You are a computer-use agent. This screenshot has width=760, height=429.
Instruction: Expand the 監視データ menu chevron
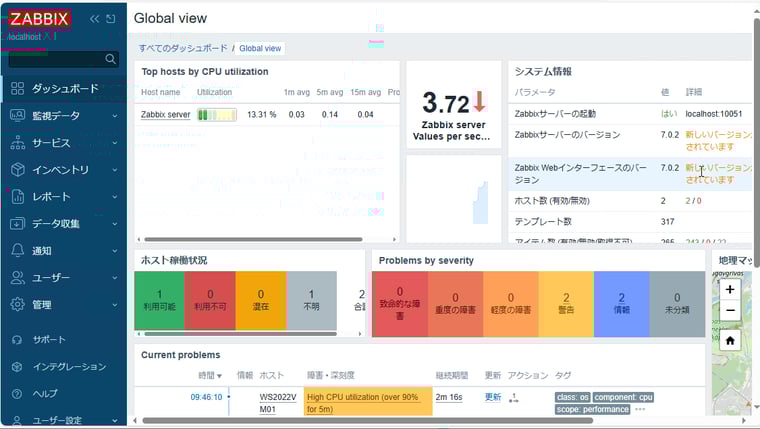click(115, 116)
